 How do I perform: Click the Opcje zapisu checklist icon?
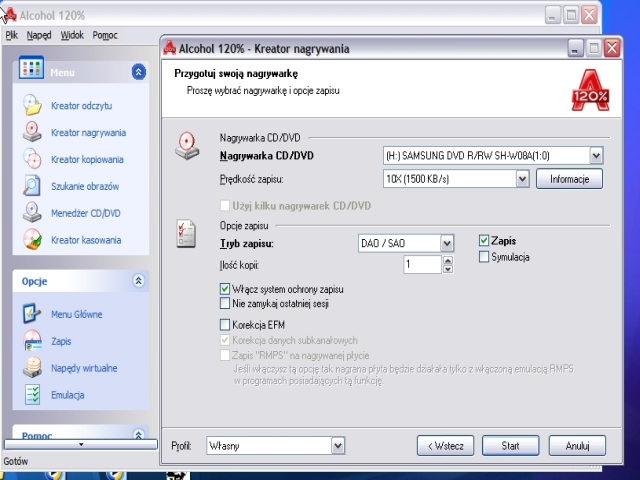pyautogui.click(x=186, y=233)
